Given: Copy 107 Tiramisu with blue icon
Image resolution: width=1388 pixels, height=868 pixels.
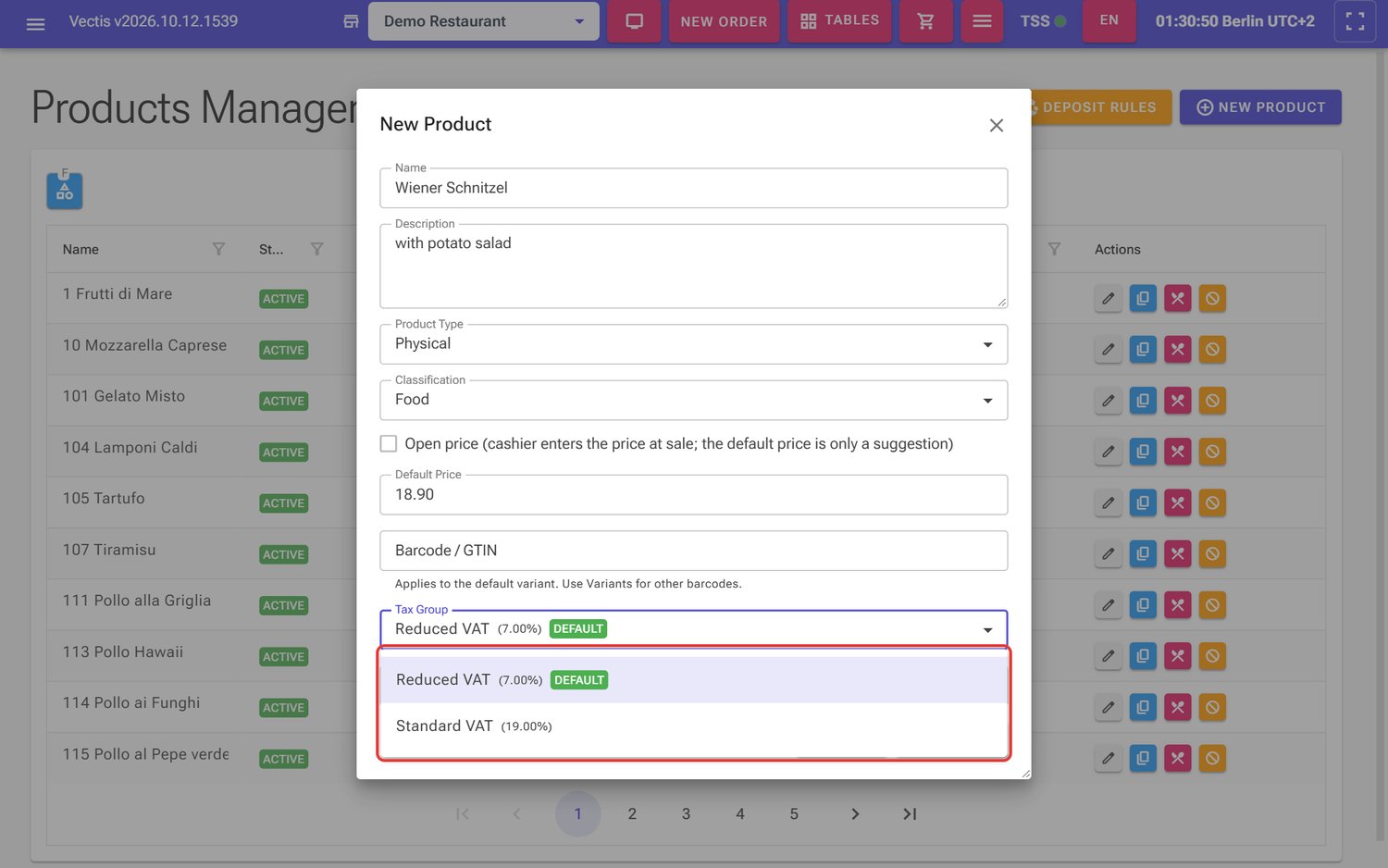Looking at the screenshot, I should point(1143,554).
